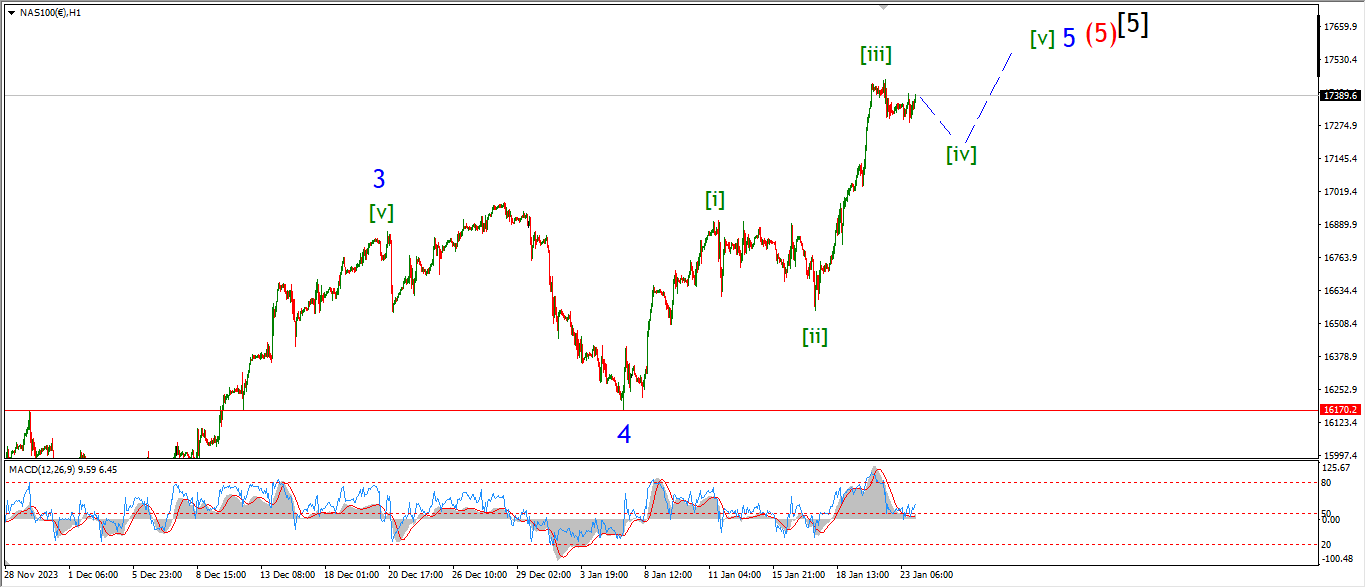Viewport: 1366px width, 588px height.
Task: Select the NAS100(€),H1 chart title
Action: point(50,12)
